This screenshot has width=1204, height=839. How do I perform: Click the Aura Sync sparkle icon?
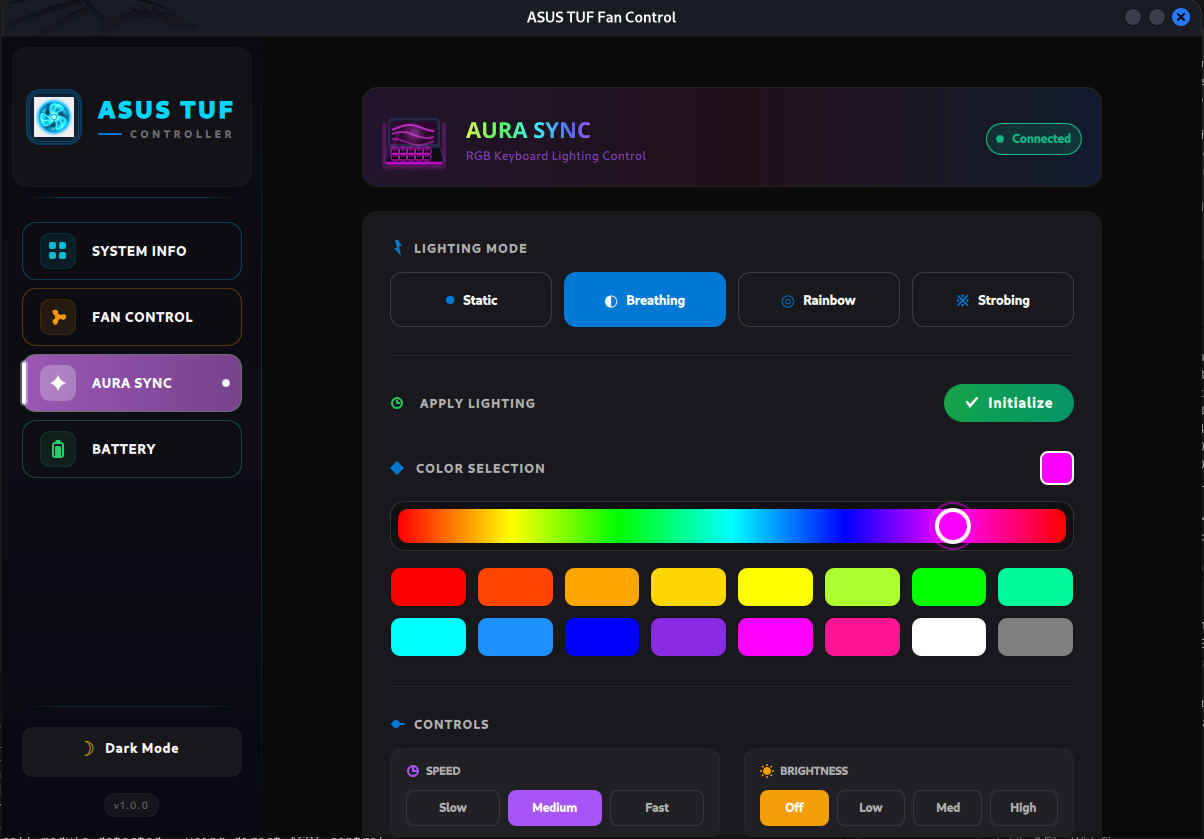point(58,383)
